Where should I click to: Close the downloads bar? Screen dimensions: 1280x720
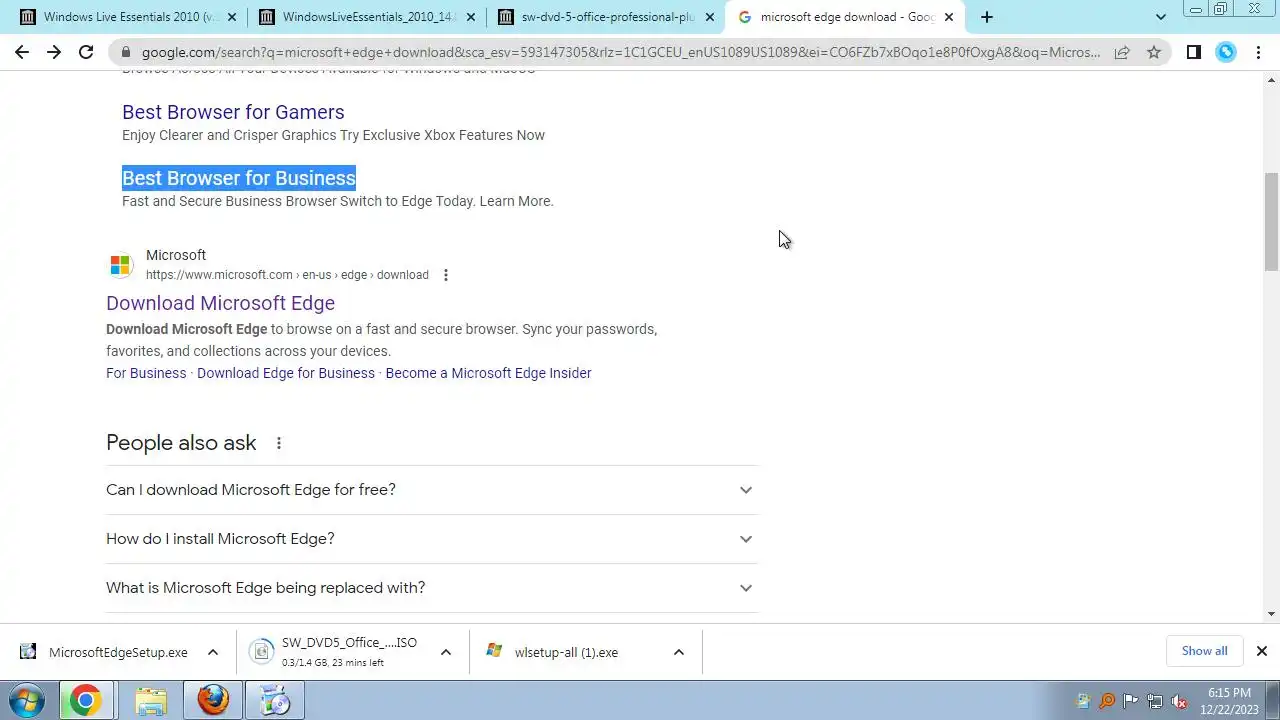pos(1262,651)
